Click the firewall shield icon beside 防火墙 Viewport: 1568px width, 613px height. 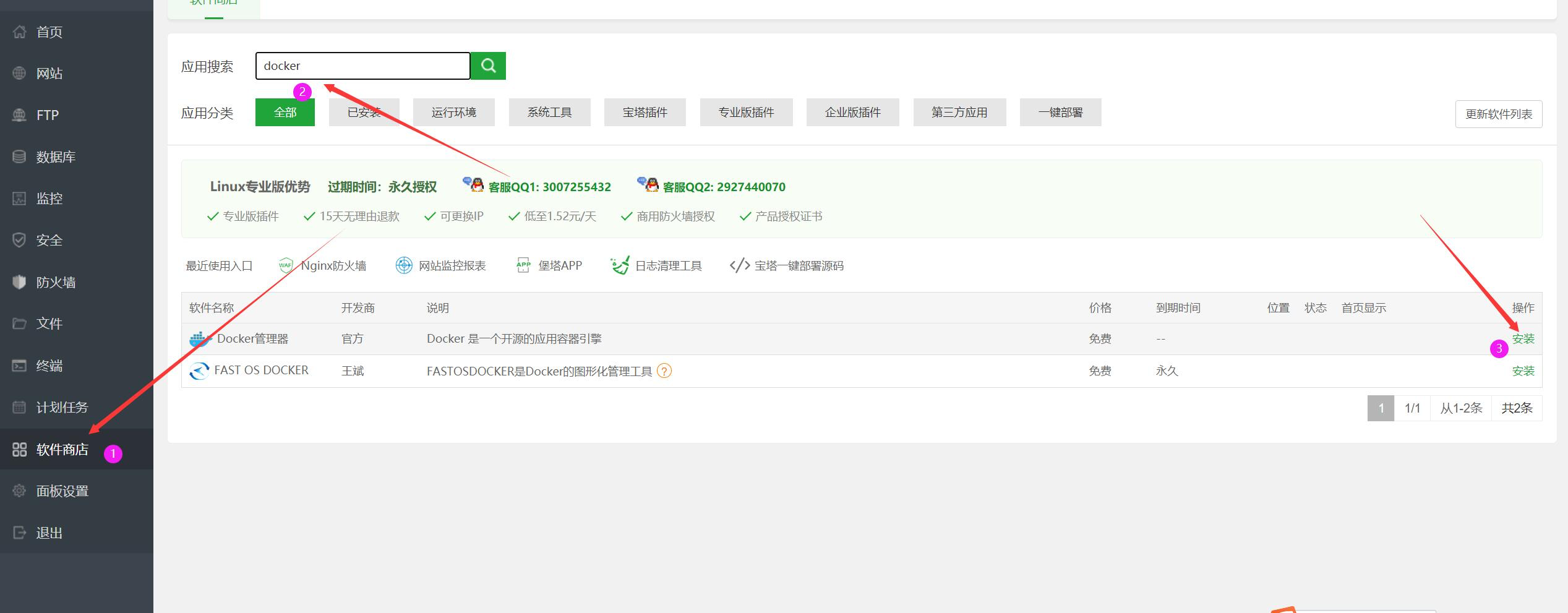click(19, 282)
